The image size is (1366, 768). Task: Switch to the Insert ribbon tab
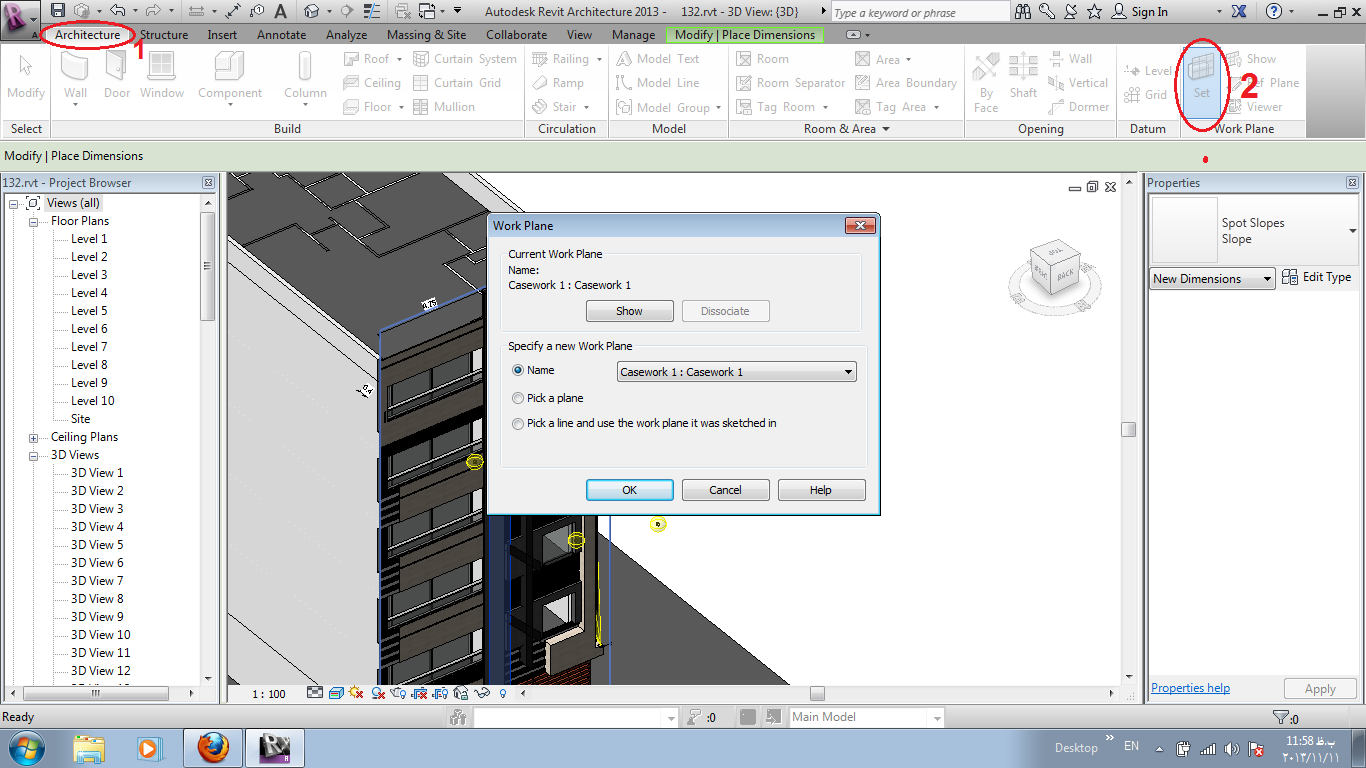coord(222,35)
